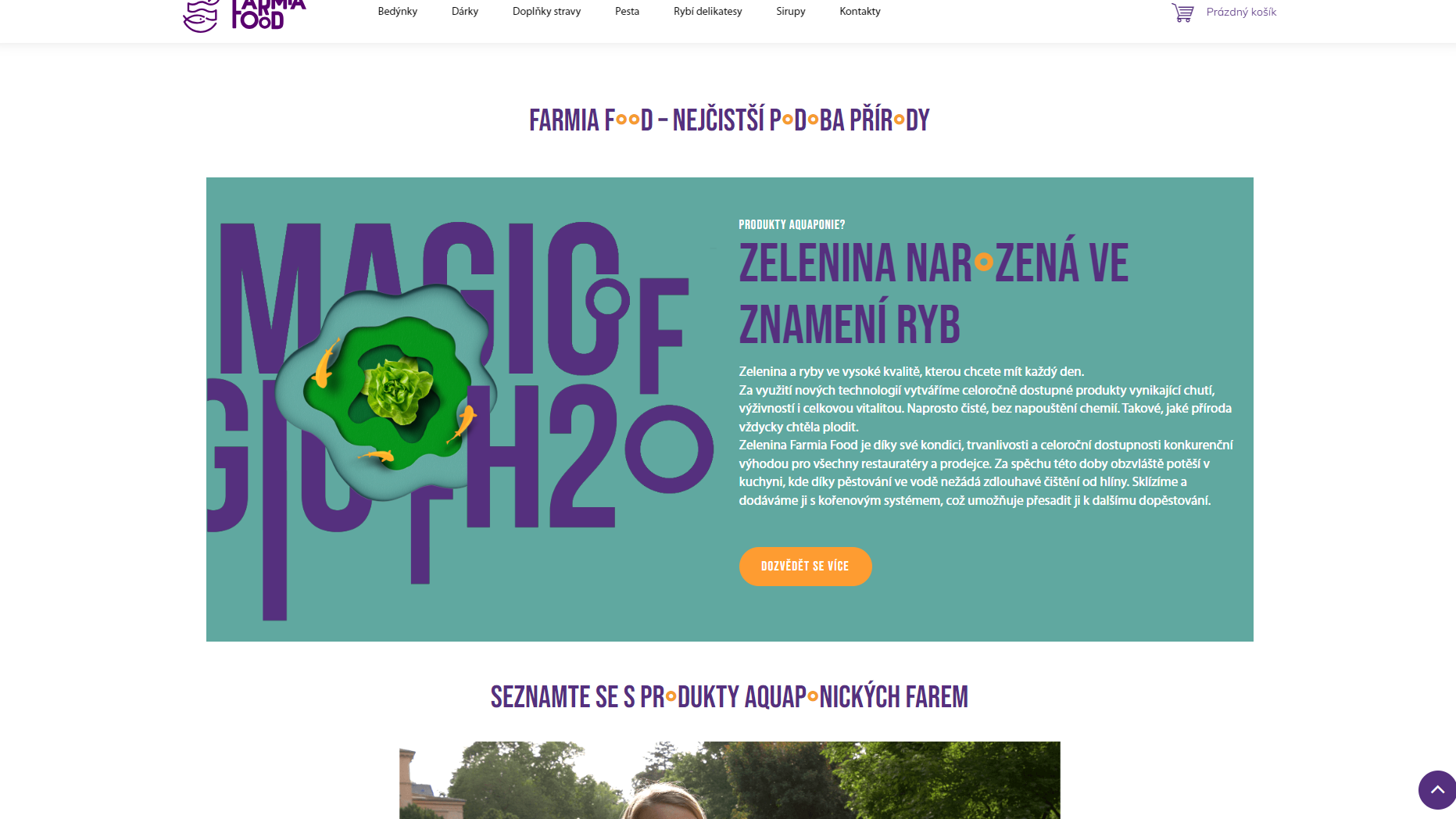Screen dimensions: 1456x819
Task: Open Rybí delikatesy category
Action: pos(708,12)
